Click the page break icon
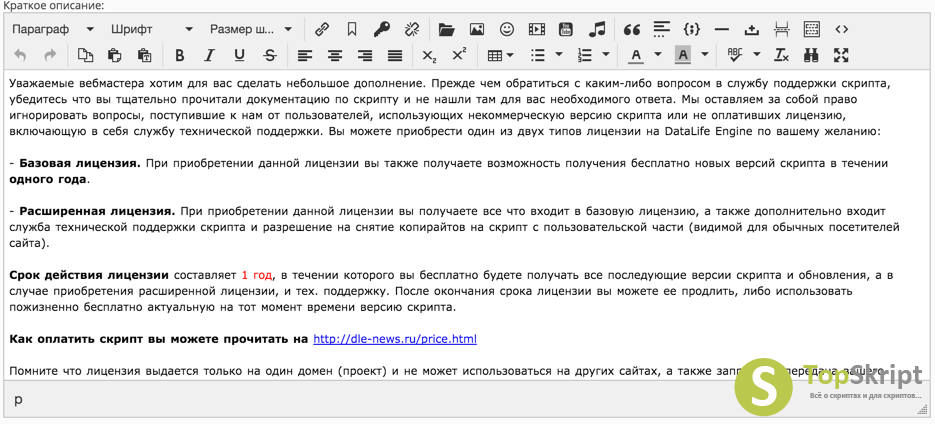The height and width of the screenshot is (424, 935). click(x=782, y=29)
